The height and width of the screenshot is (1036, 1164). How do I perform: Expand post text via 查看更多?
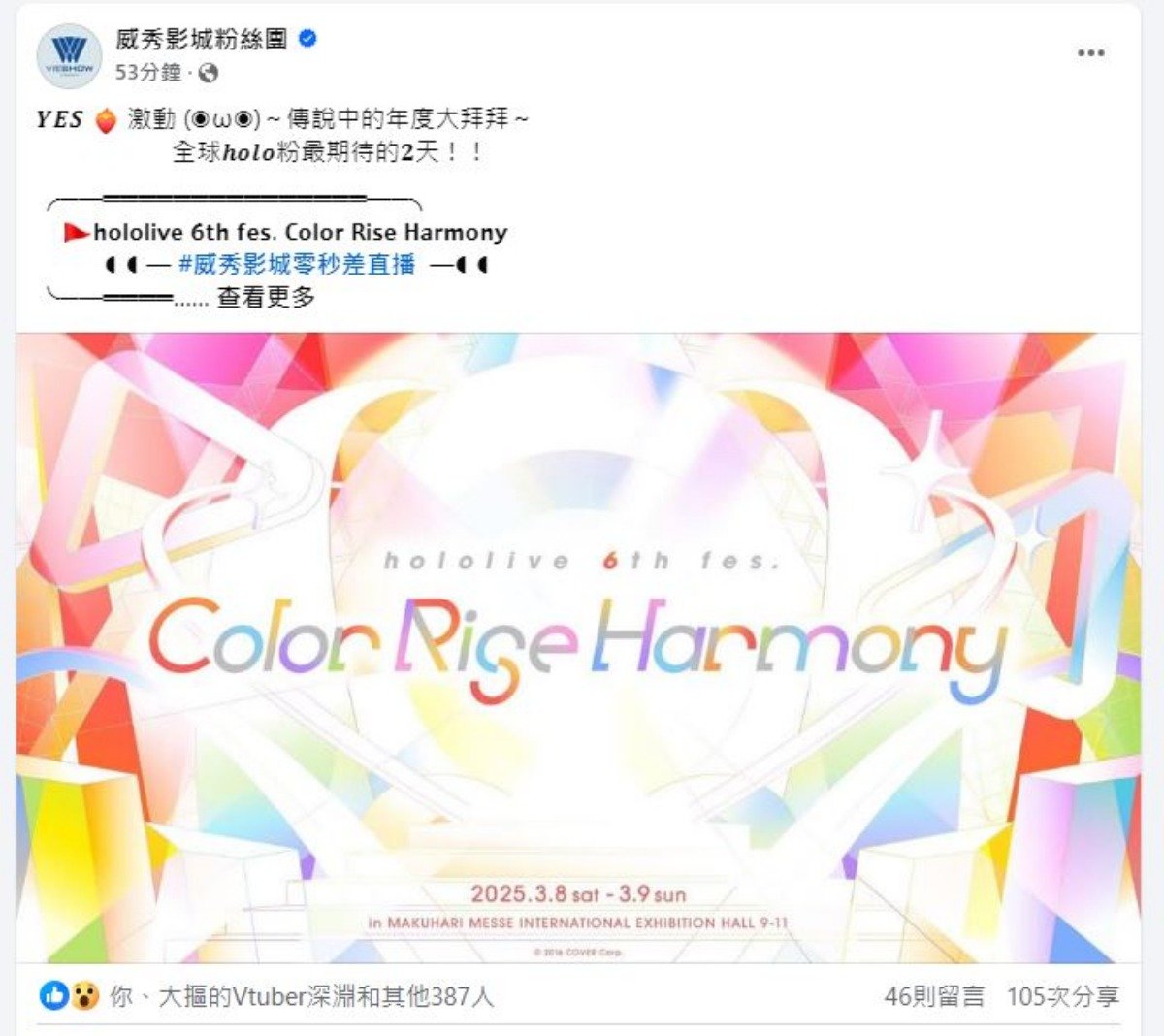[267, 298]
